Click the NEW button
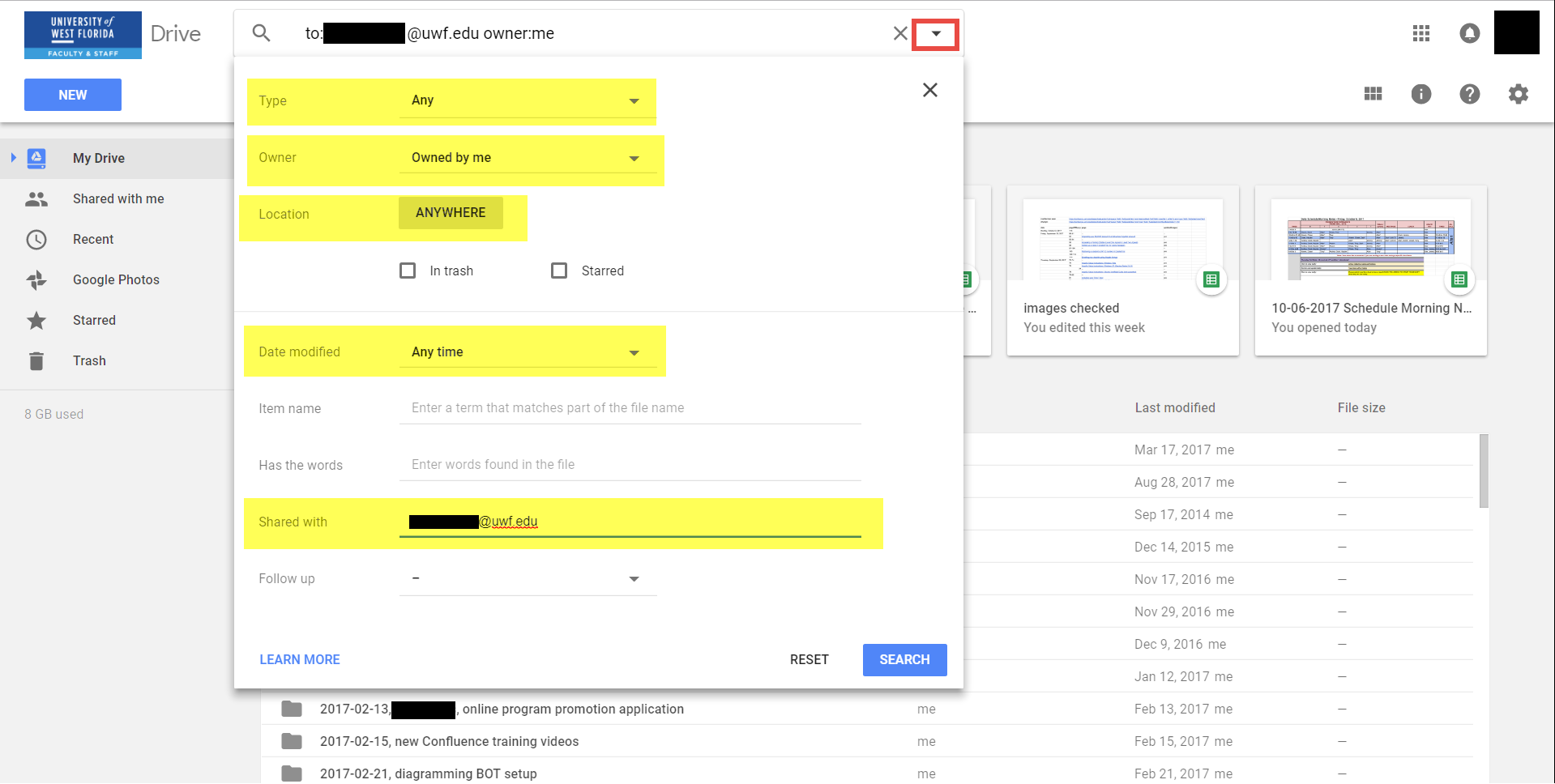 [73, 95]
